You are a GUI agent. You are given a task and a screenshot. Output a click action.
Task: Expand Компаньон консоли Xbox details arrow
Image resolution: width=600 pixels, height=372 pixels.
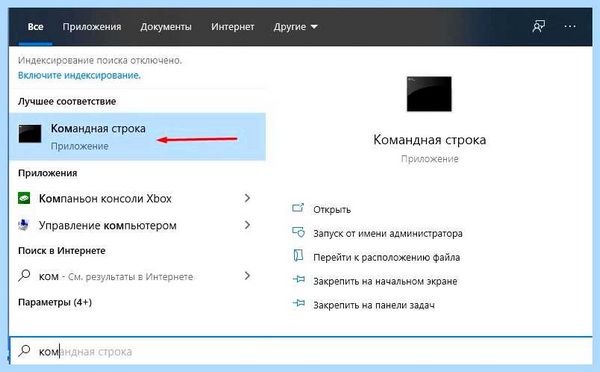pos(247,198)
